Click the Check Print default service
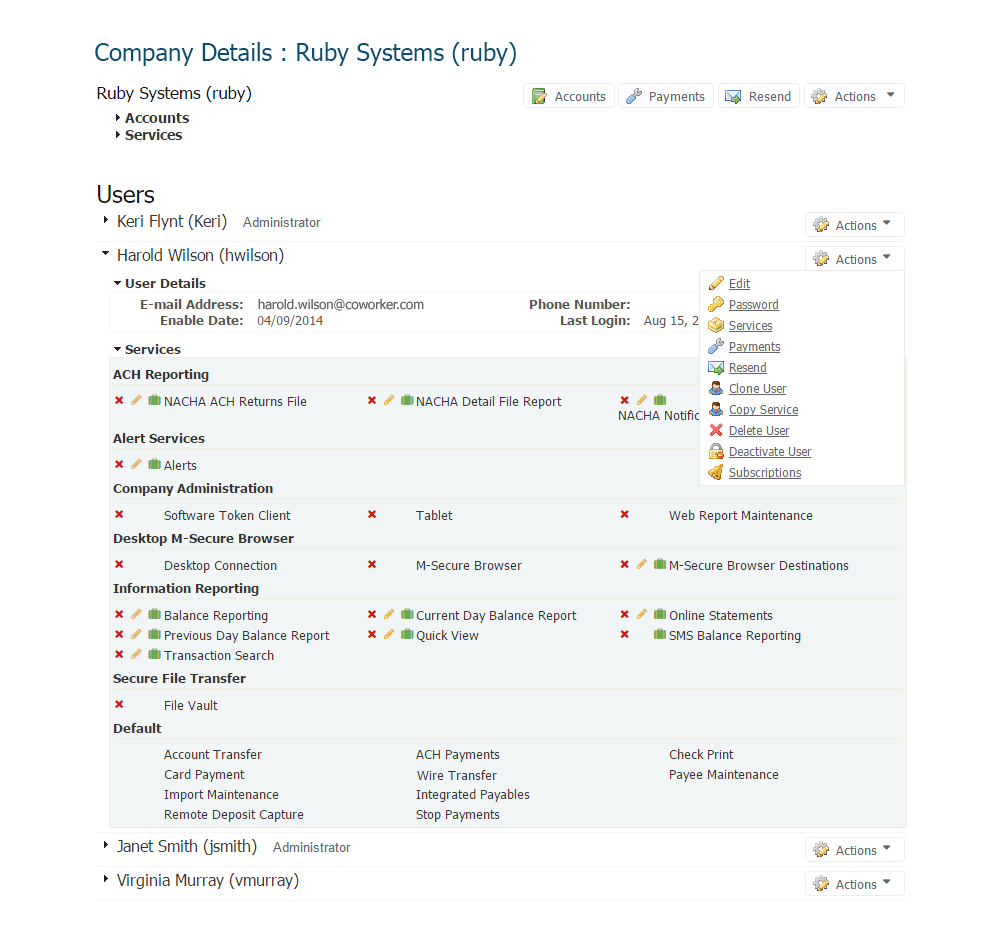Image resolution: width=1000 pixels, height=932 pixels. [x=701, y=755]
